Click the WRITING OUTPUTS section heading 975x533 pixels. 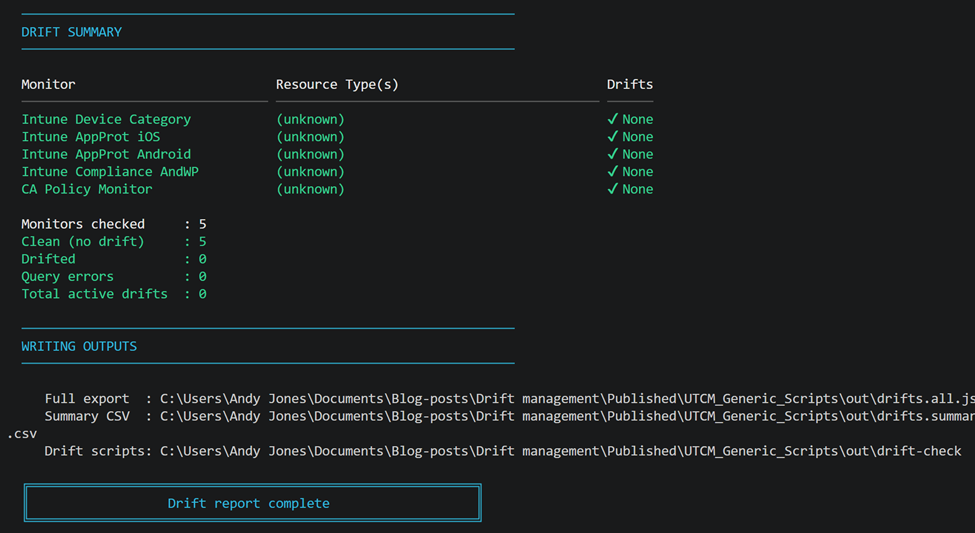(x=79, y=346)
